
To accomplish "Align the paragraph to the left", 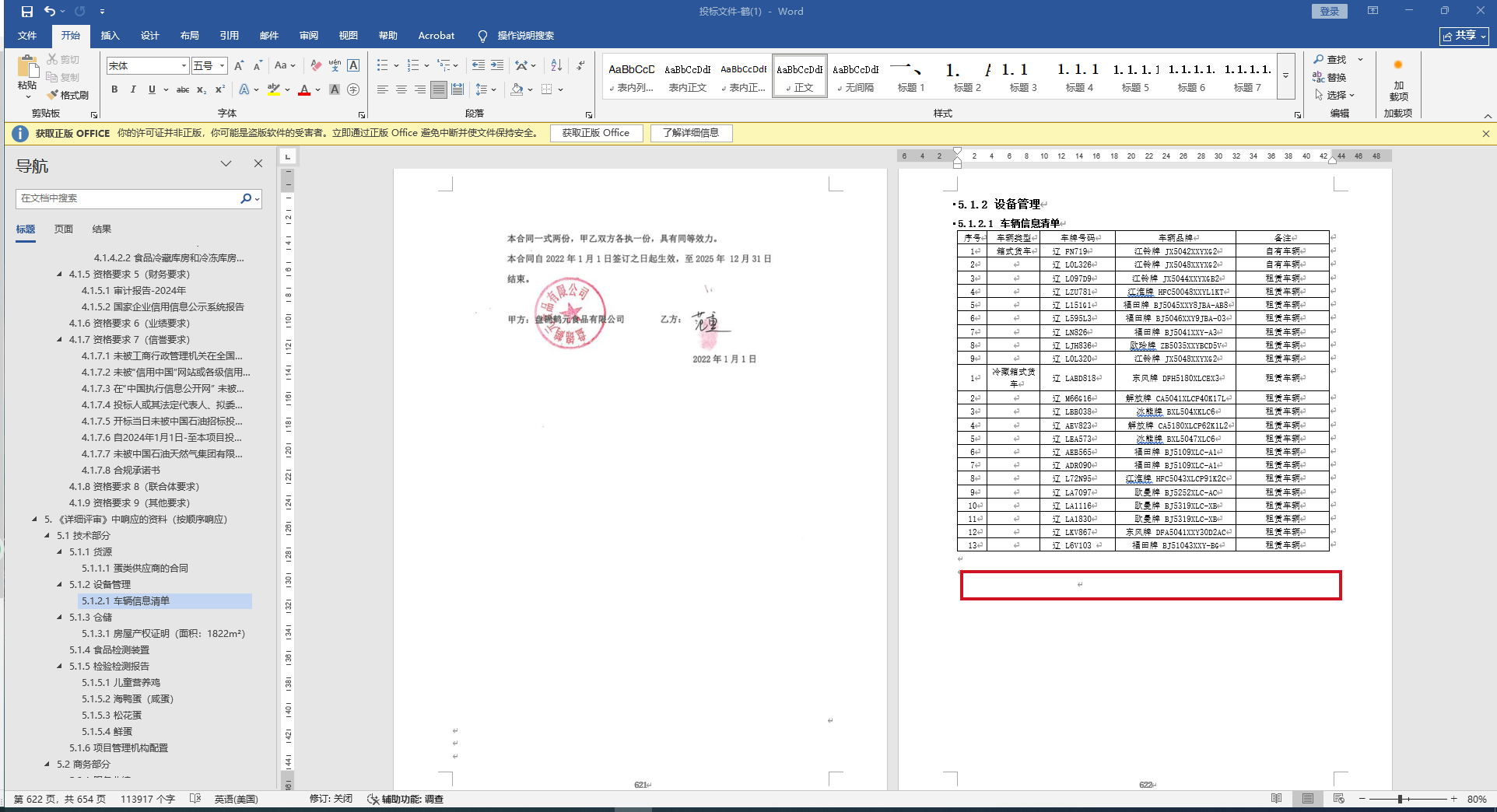I will click(x=382, y=89).
